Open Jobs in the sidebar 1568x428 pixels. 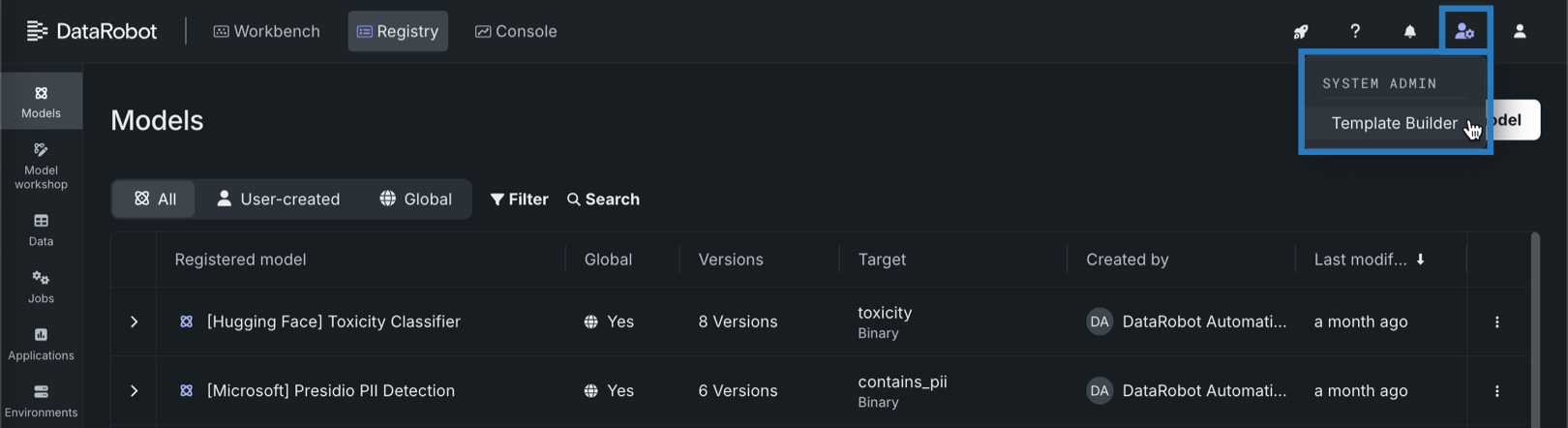(x=41, y=287)
